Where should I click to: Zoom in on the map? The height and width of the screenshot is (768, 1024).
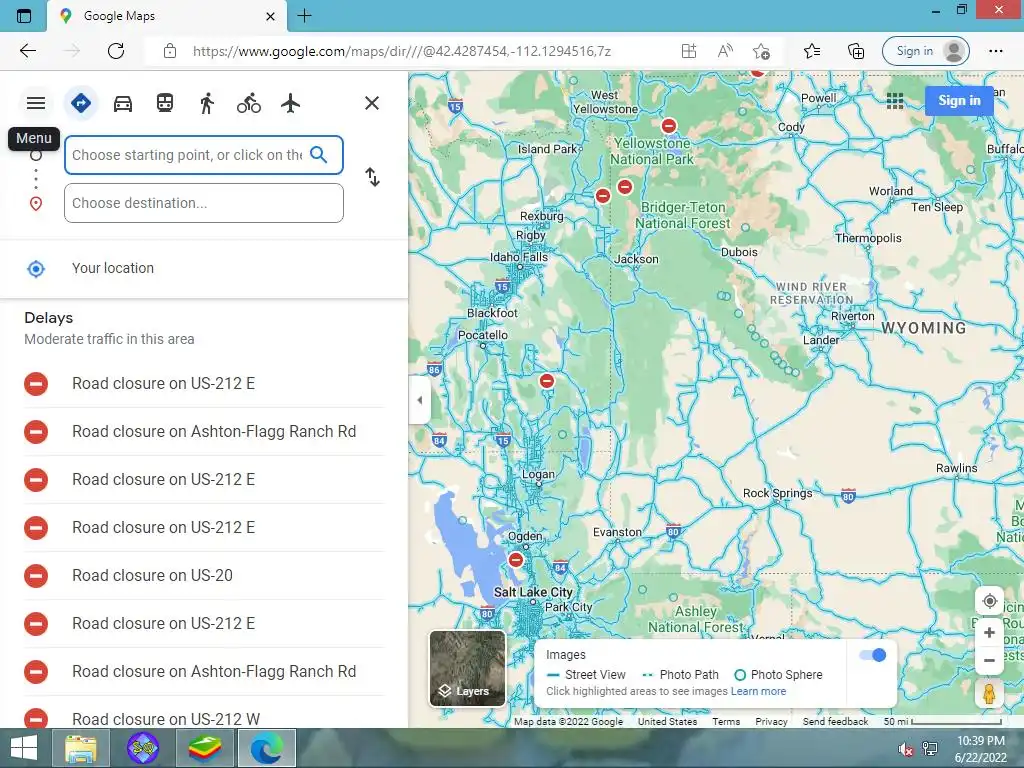pos(989,632)
